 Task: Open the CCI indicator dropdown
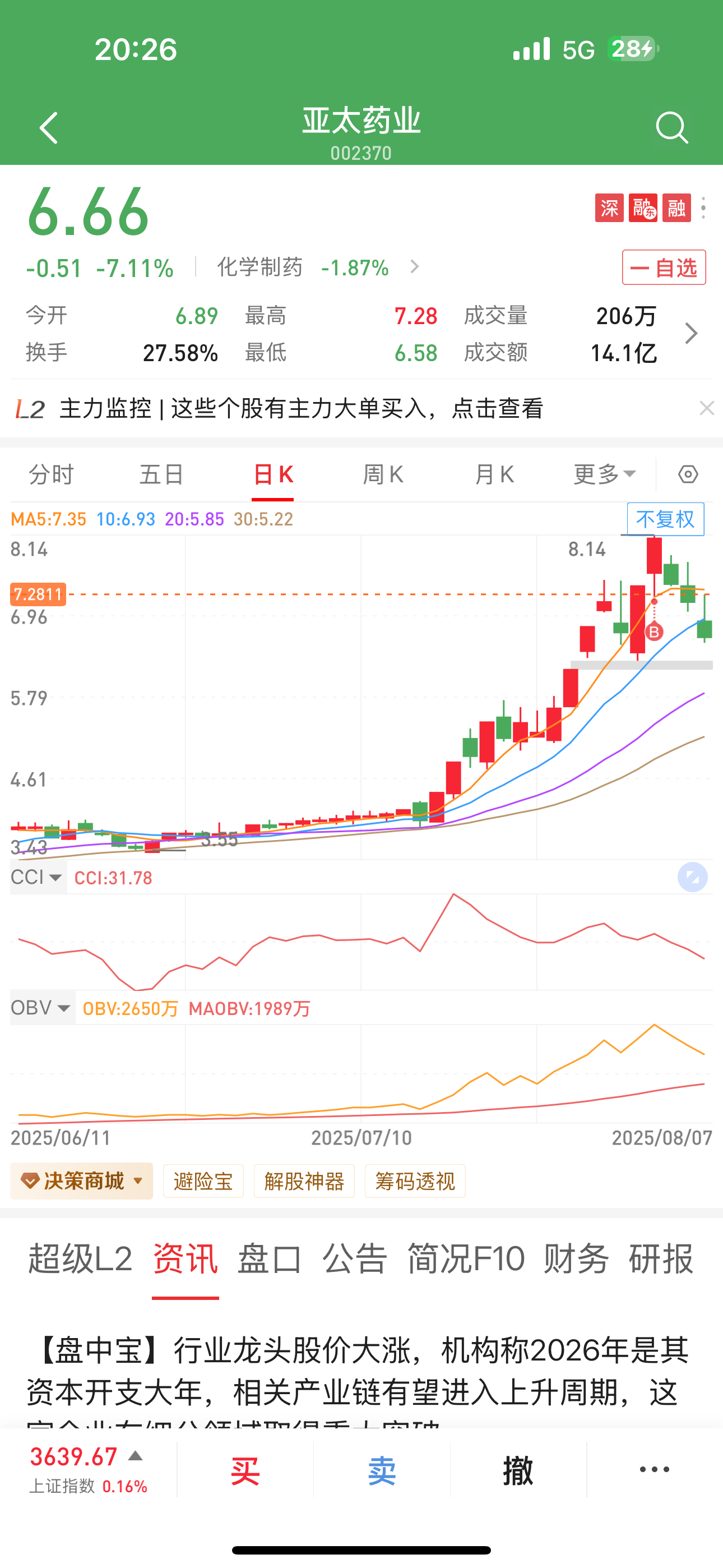(x=37, y=877)
